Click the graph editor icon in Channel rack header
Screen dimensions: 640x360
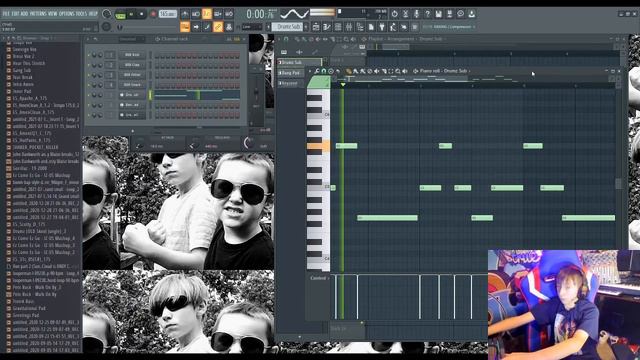point(229,39)
